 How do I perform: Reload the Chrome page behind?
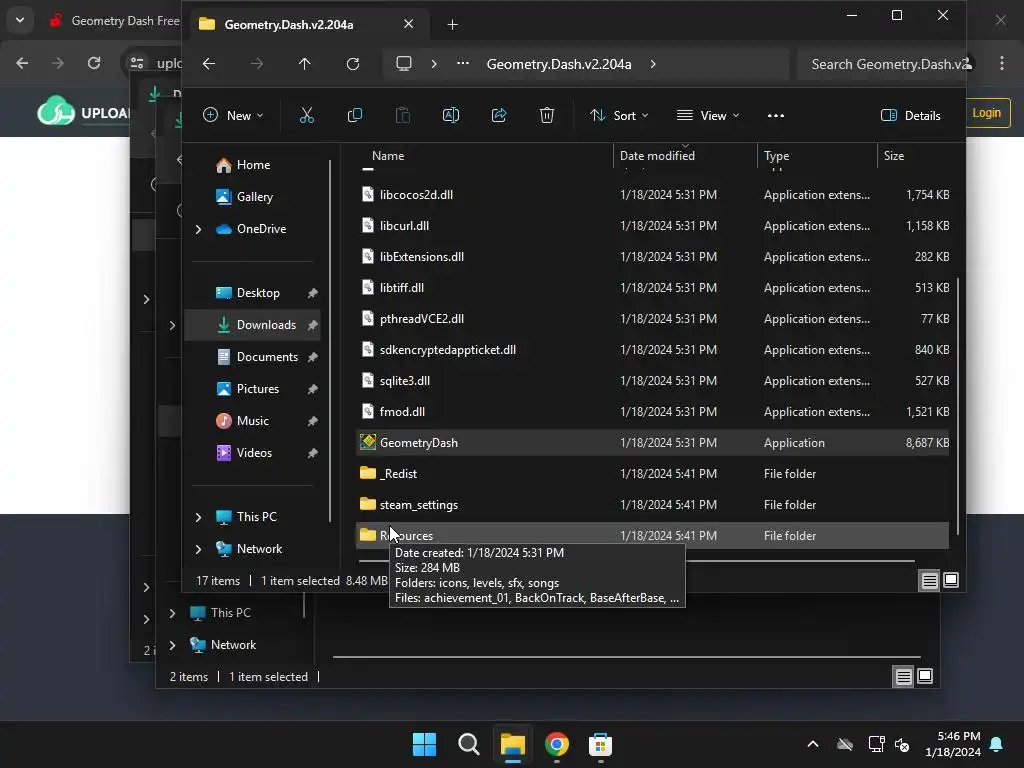click(94, 63)
